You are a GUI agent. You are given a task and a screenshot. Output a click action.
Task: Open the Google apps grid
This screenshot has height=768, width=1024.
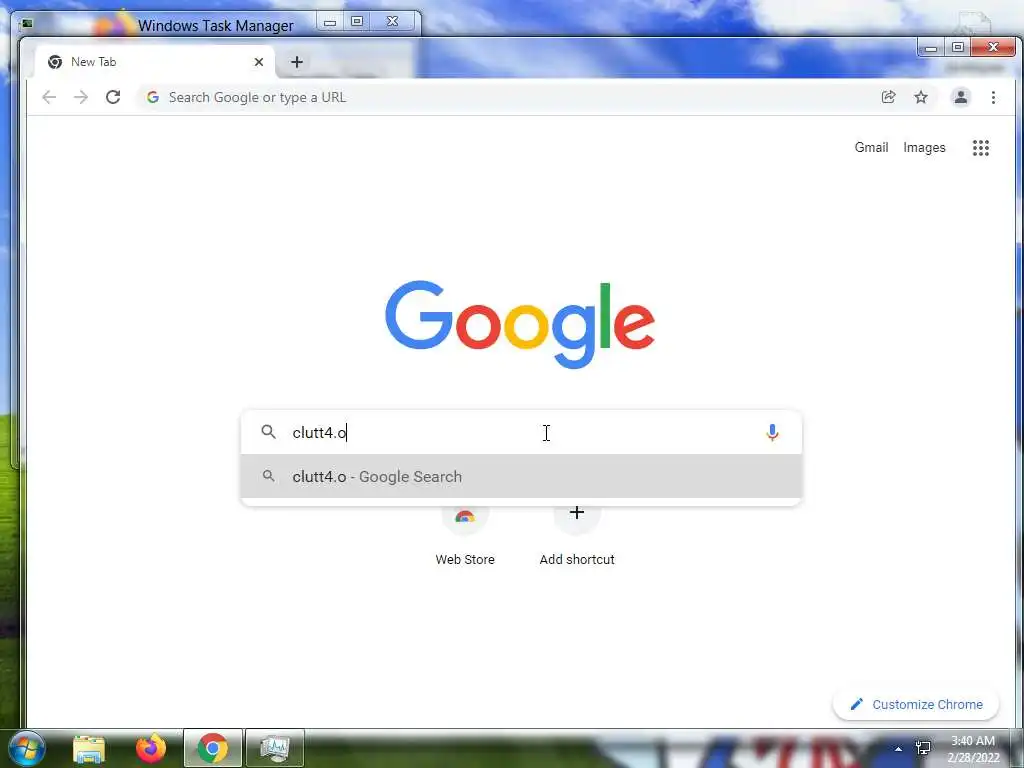[x=980, y=148]
